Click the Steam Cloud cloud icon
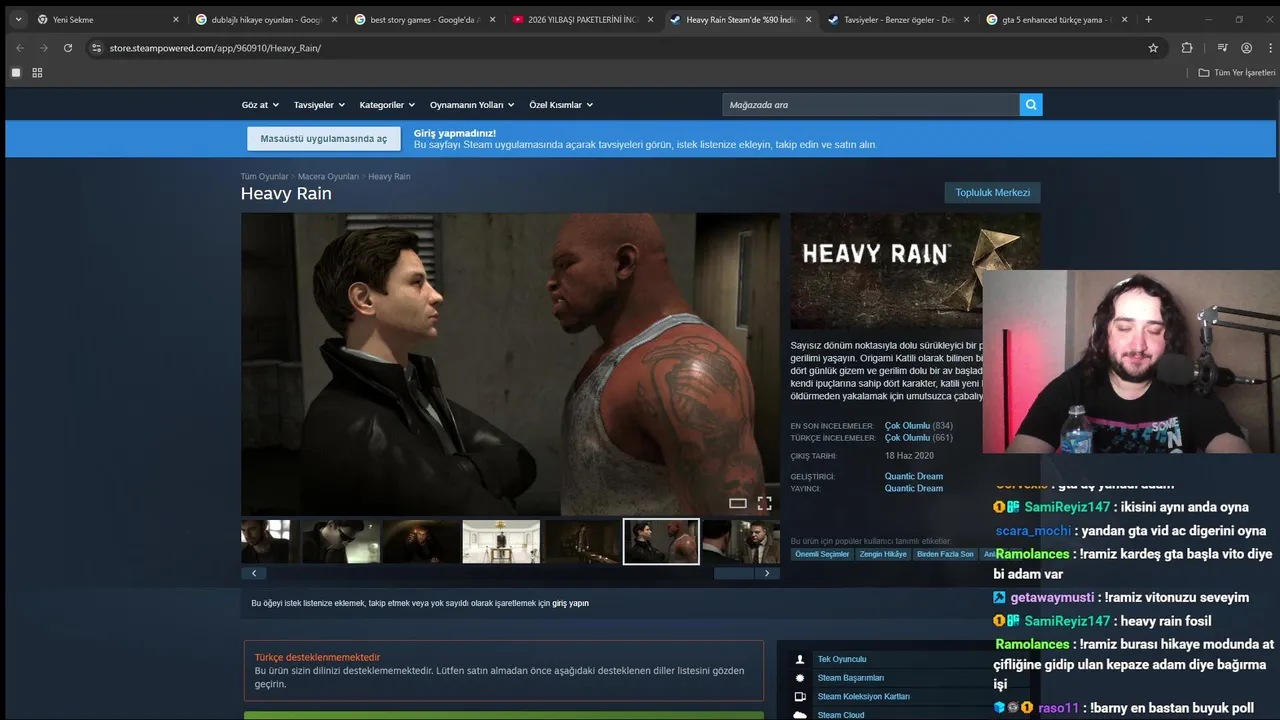 tap(800, 715)
